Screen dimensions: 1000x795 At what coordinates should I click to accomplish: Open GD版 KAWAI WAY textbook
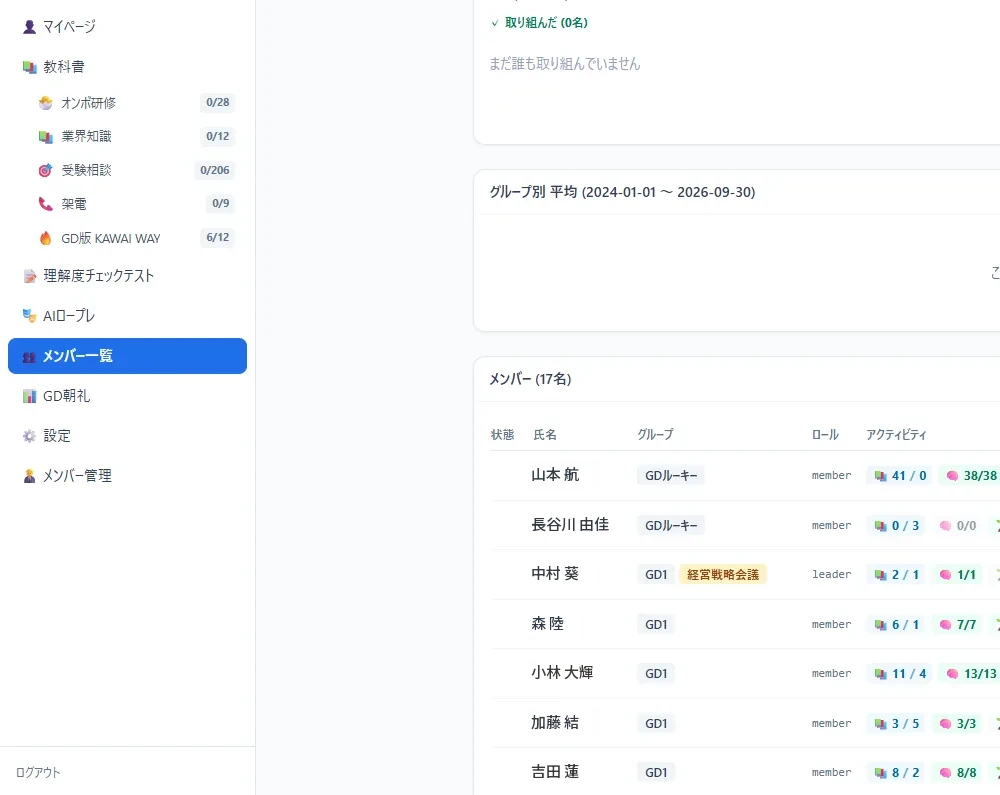pyautogui.click(x=136, y=238)
